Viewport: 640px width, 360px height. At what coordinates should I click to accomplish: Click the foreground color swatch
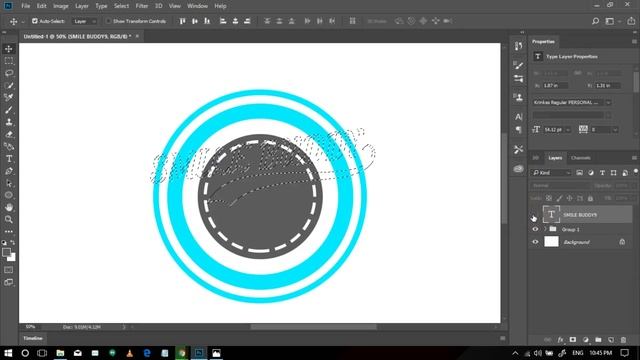click(x=6, y=252)
